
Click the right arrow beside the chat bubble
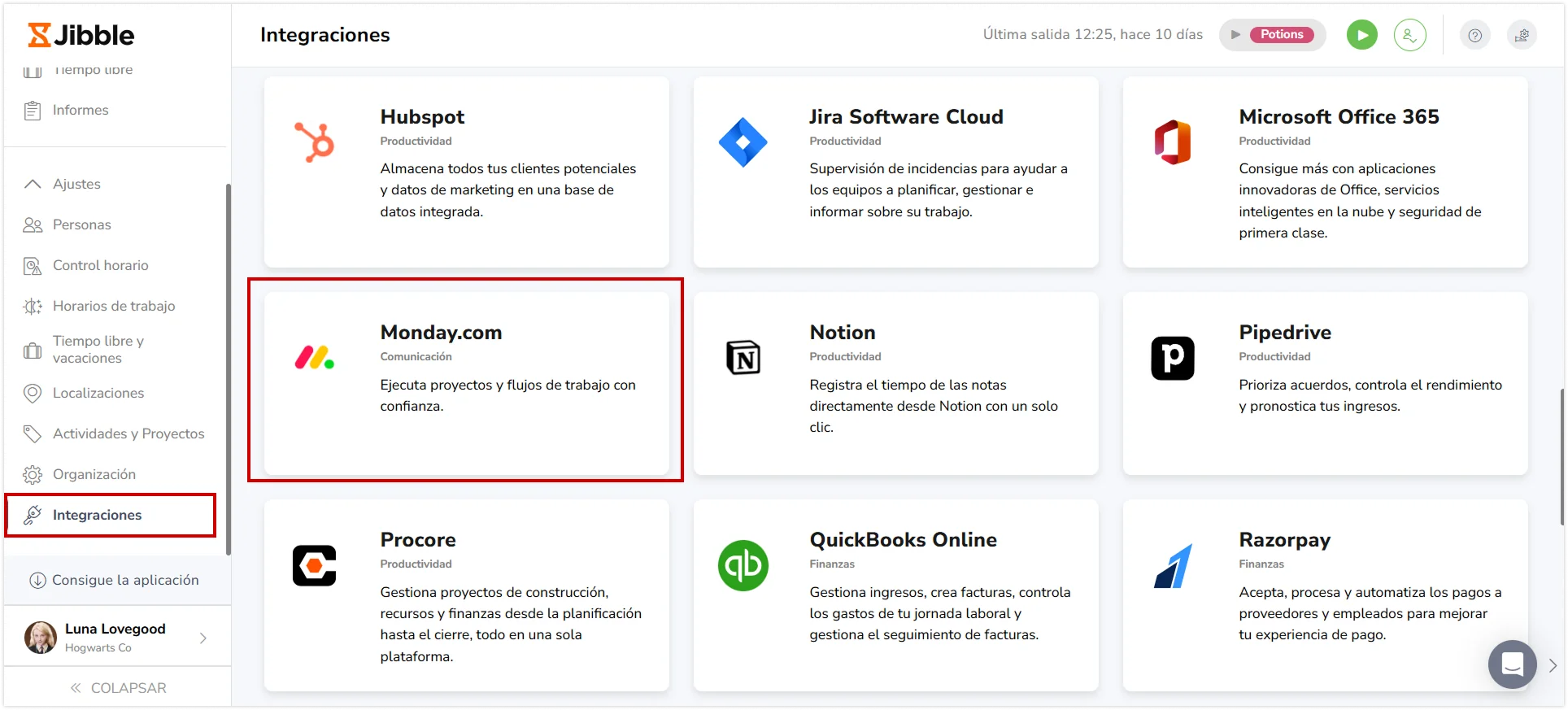1553,665
